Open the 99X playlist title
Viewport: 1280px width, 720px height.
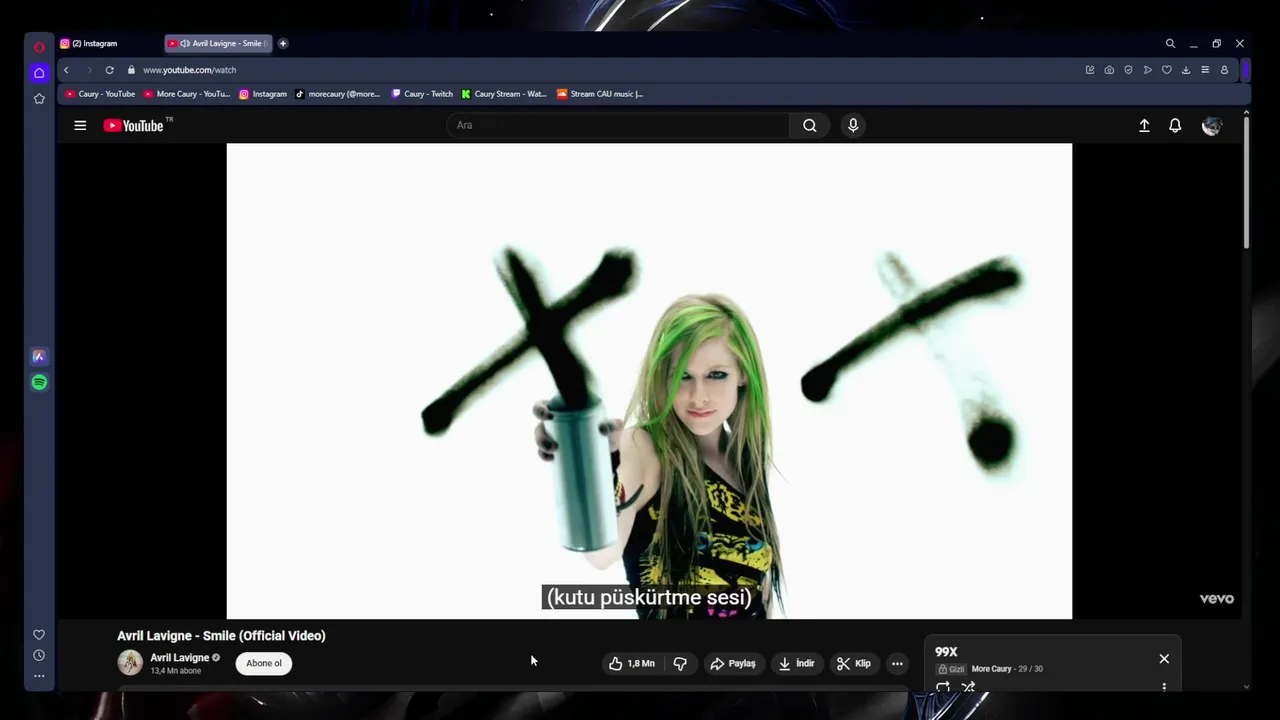coord(946,652)
